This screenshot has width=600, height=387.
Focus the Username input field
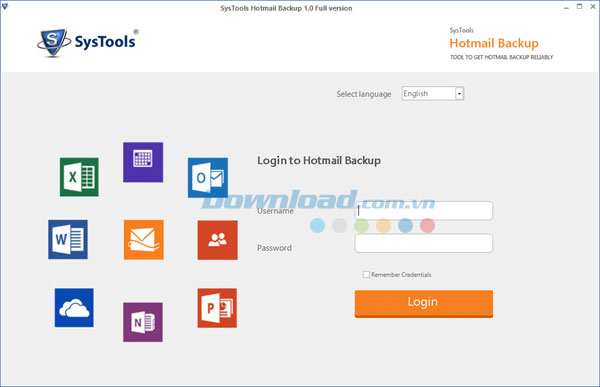424,211
